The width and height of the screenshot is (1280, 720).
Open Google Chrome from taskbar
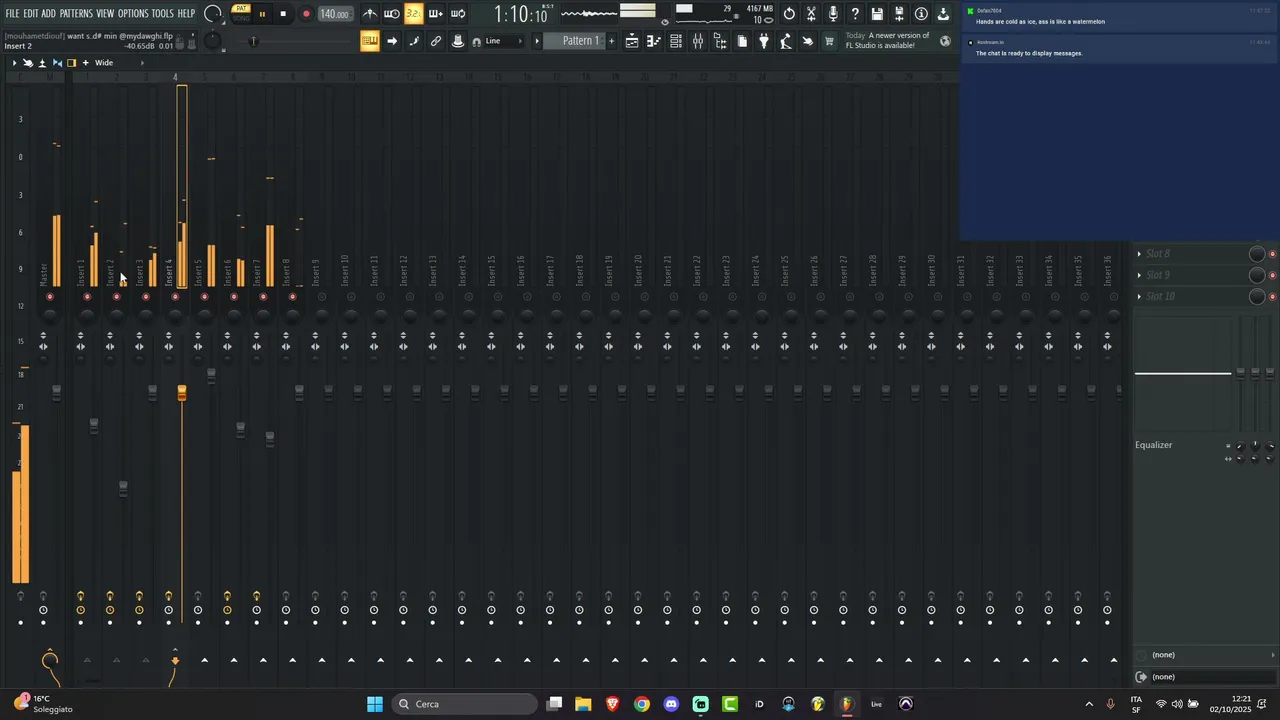point(642,704)
